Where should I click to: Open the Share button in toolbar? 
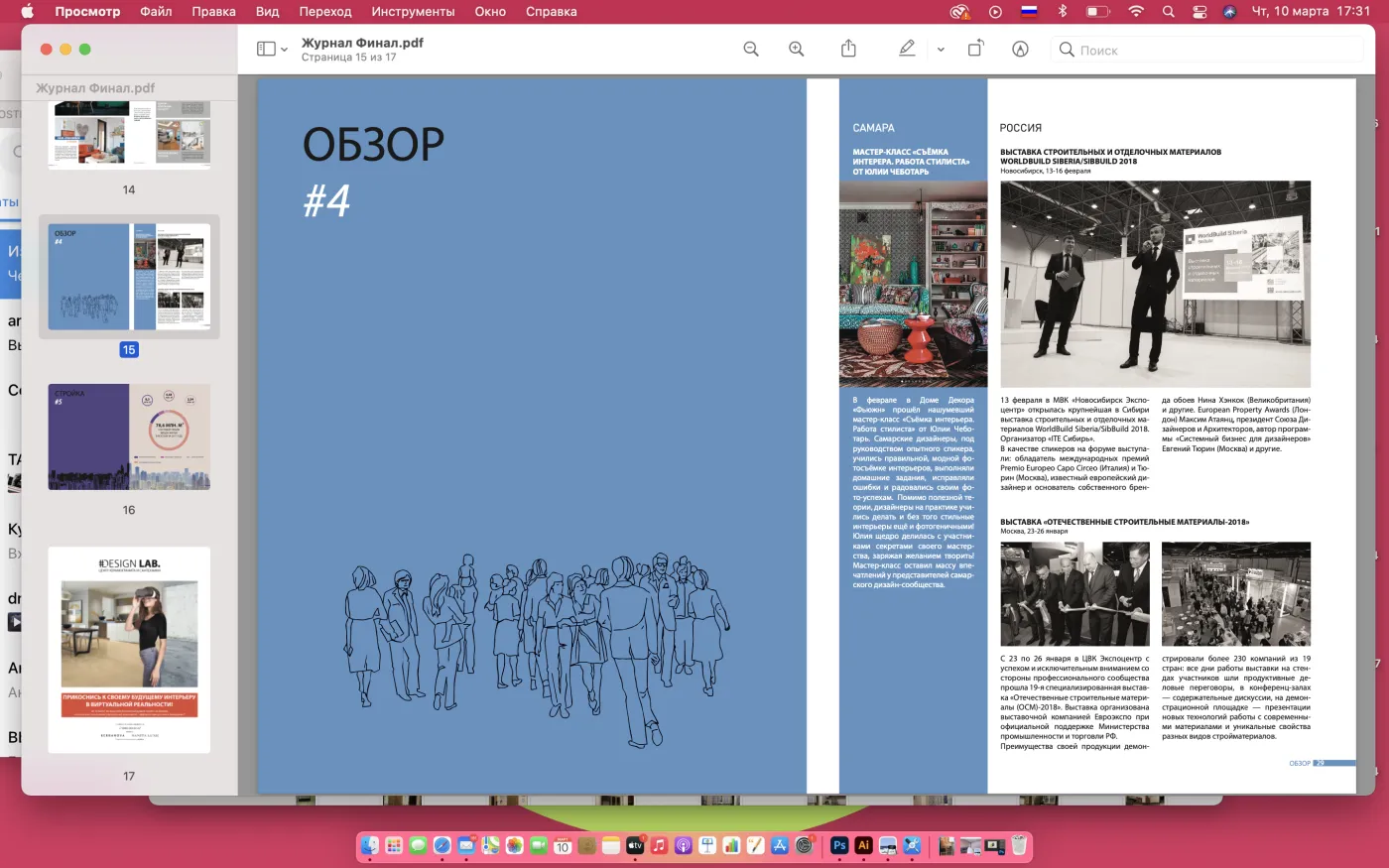(x=848, y=50)
